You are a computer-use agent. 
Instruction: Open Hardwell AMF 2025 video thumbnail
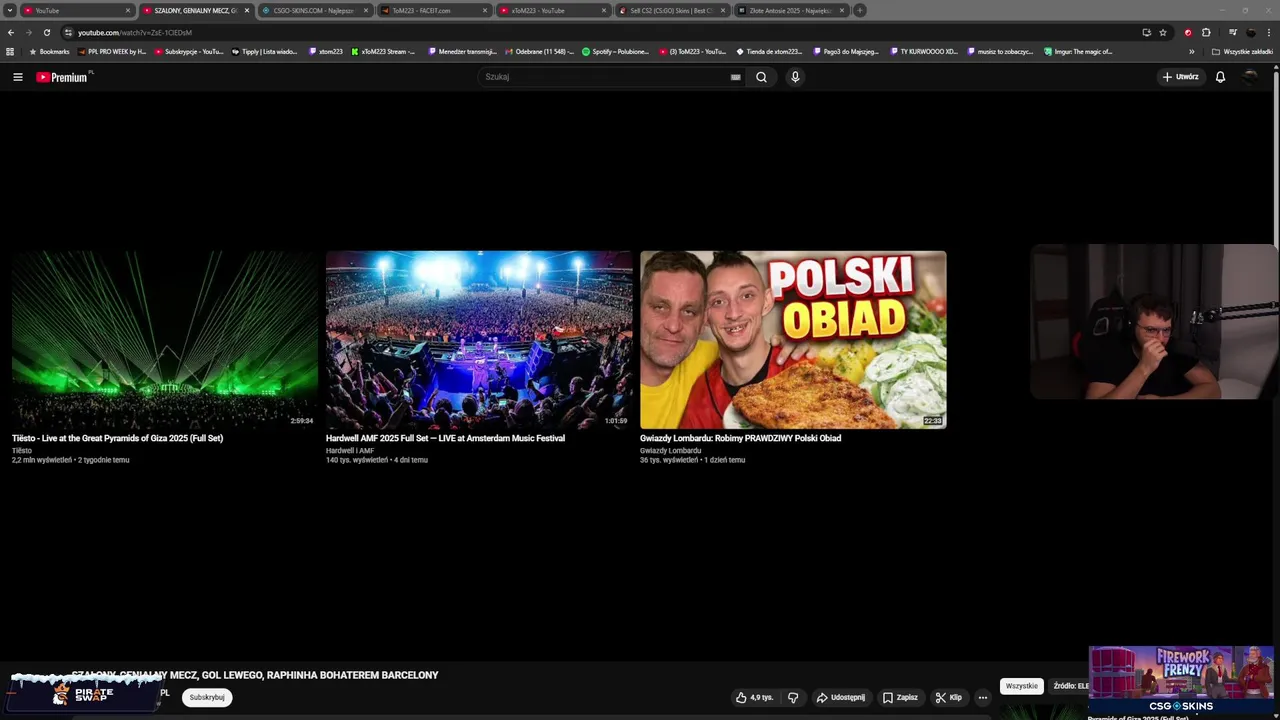pos(479,340)
